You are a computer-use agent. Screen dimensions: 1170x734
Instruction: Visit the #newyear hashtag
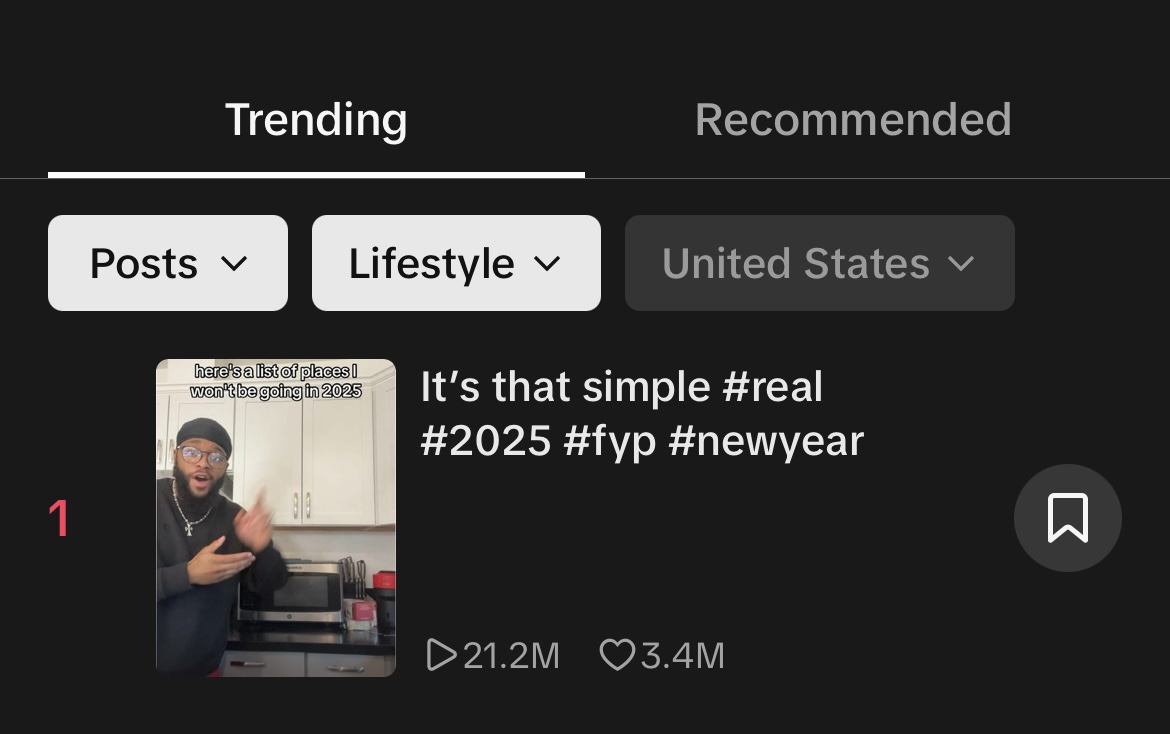[766, 440]
